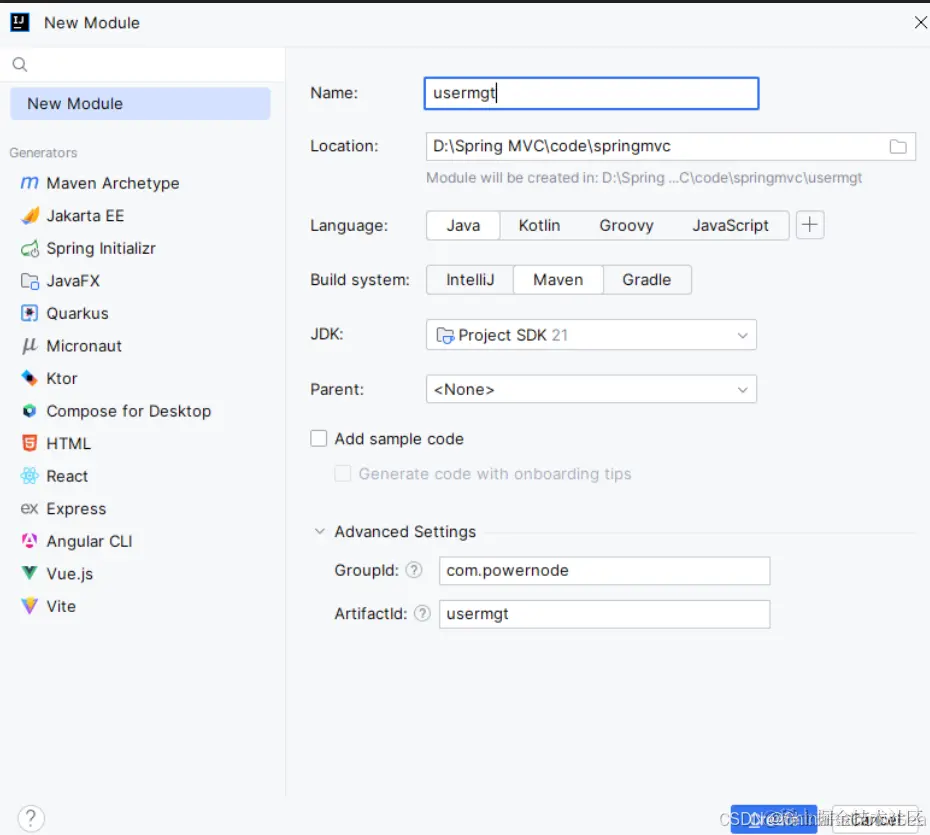This screenshot has height=835, width=930.
Task: Choose Java as the language
Action: pyautogui.click(x=463, y=225)
